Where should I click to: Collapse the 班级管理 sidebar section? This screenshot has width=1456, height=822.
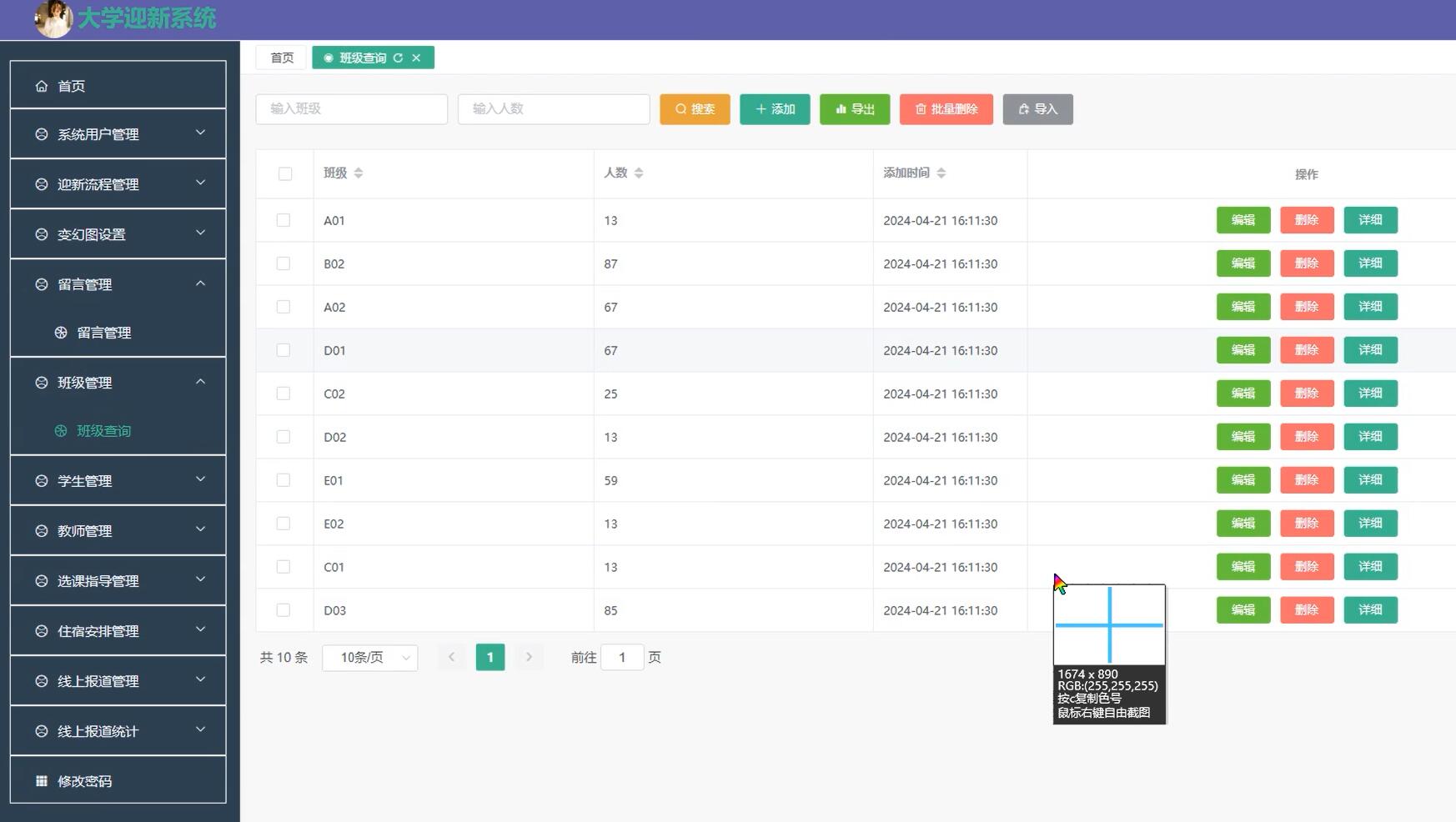click(118, 383)
